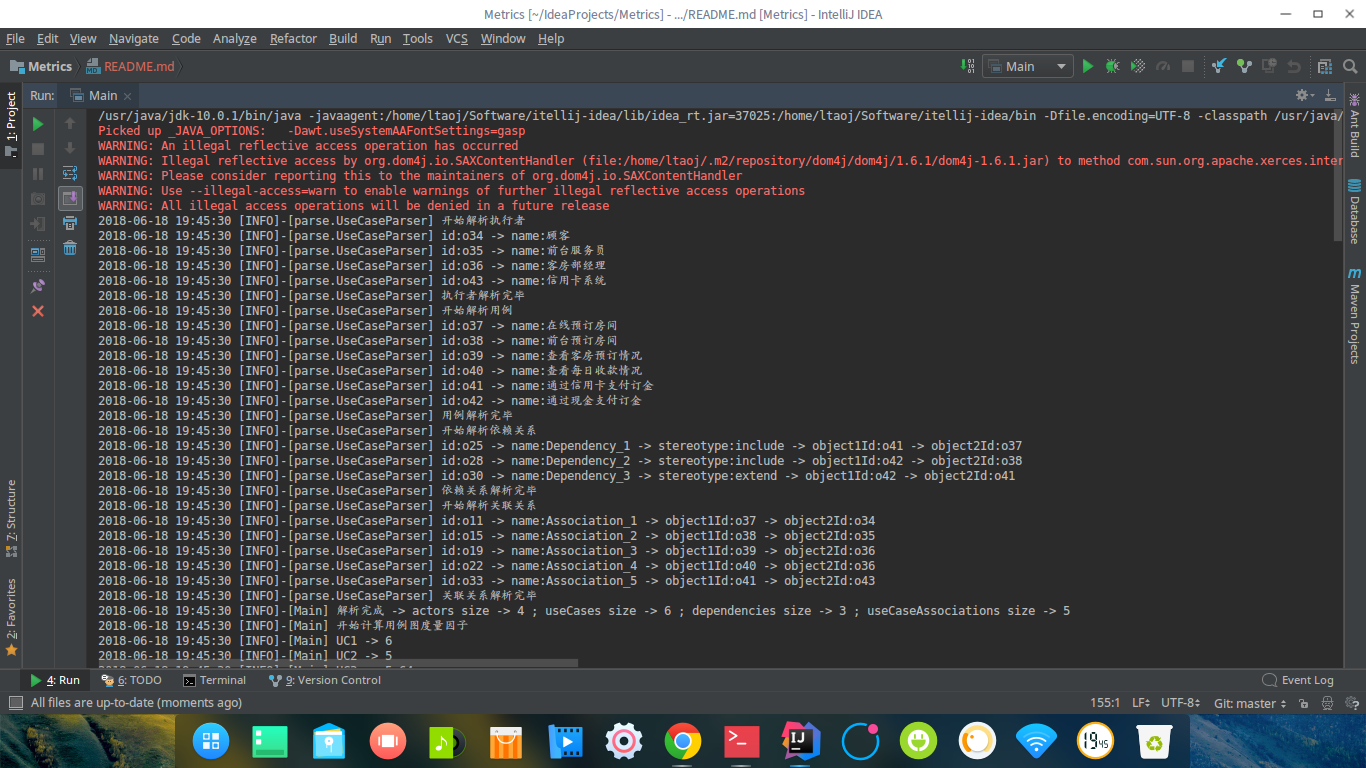
Task: Open the Event Log
Action: tap(1298, 680)
